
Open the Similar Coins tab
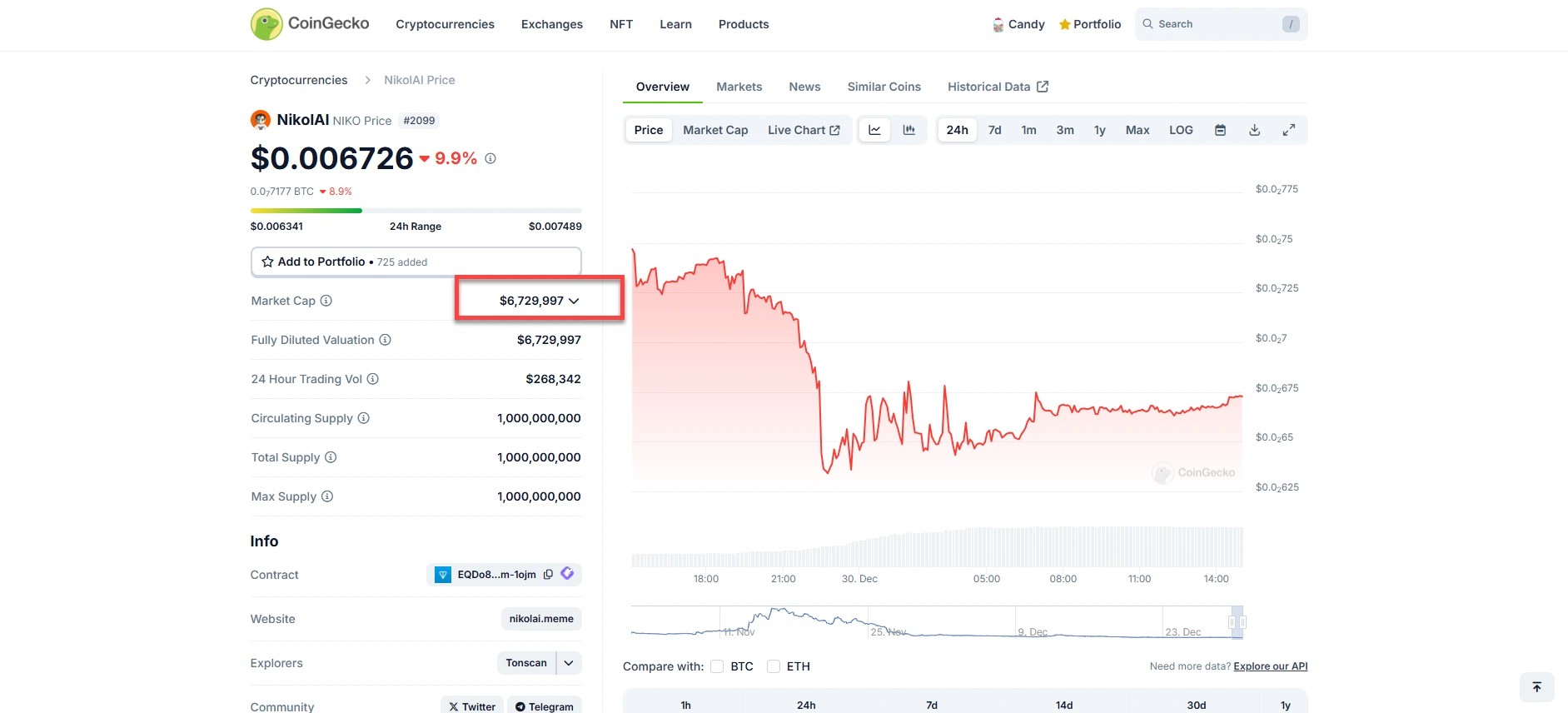884,87
